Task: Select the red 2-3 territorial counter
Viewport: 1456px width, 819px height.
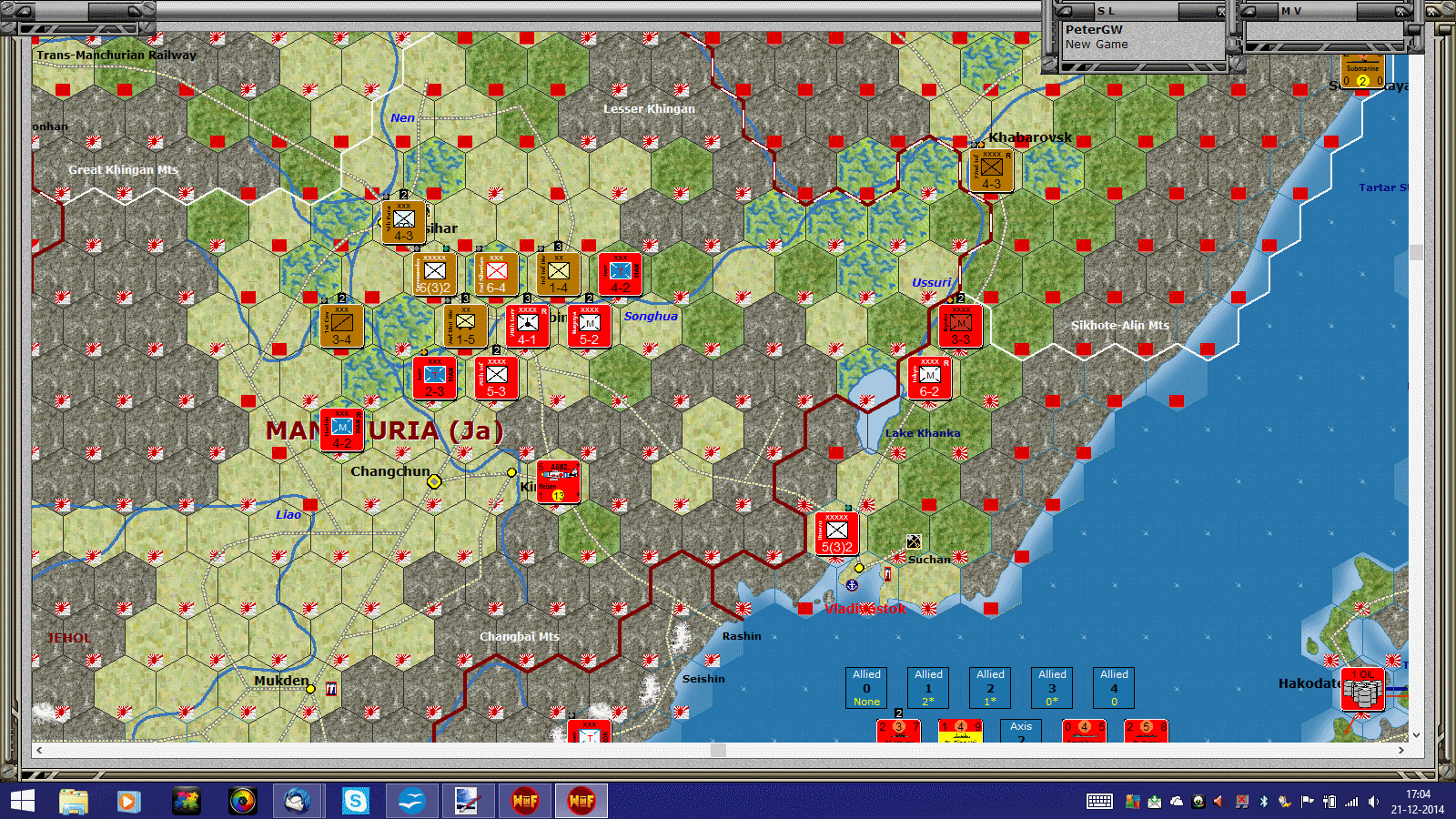Action: point(435,379)
